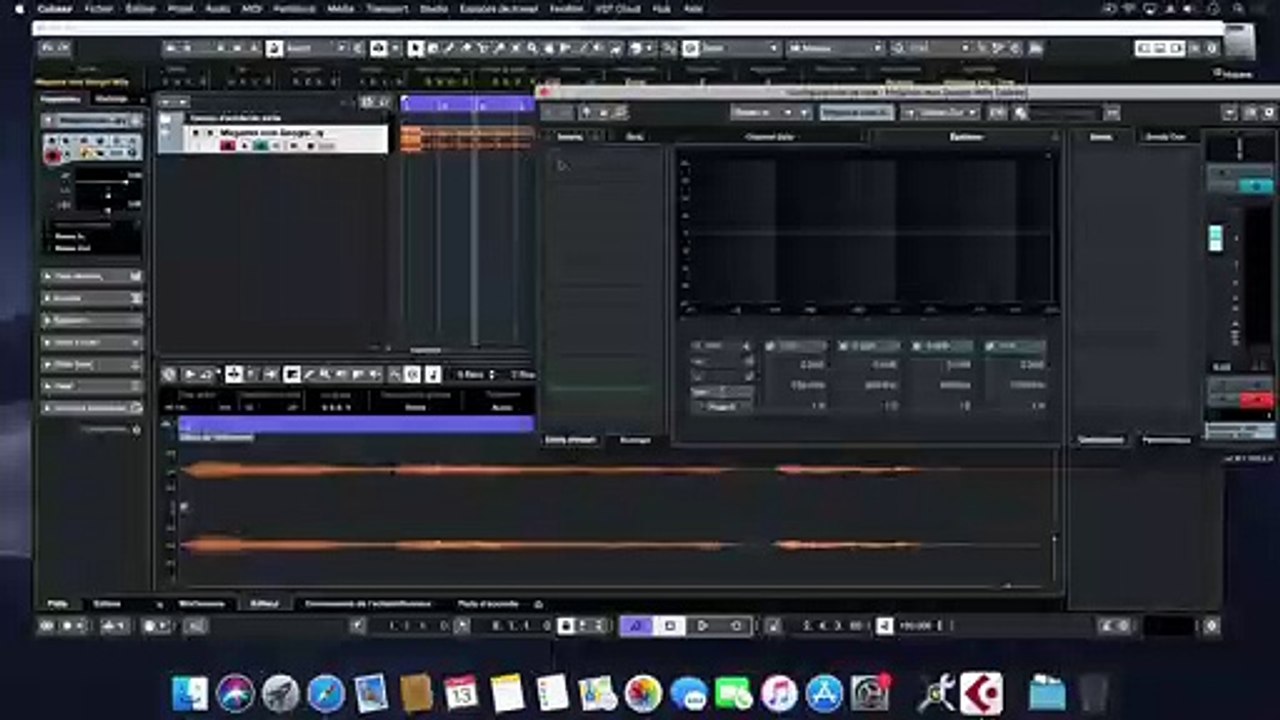Click Panoramique button below sends rack

coord(1166,440)
